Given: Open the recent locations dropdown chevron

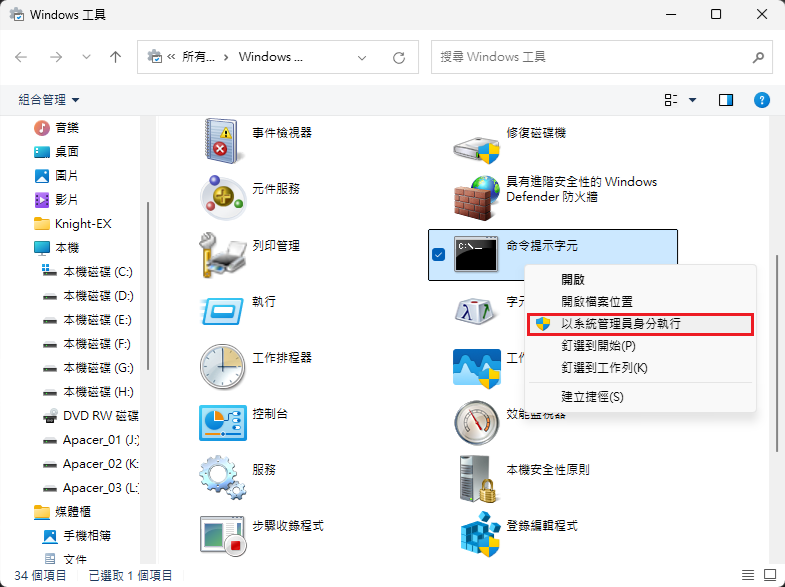Looking at the screenshot, I should point(86,57).
